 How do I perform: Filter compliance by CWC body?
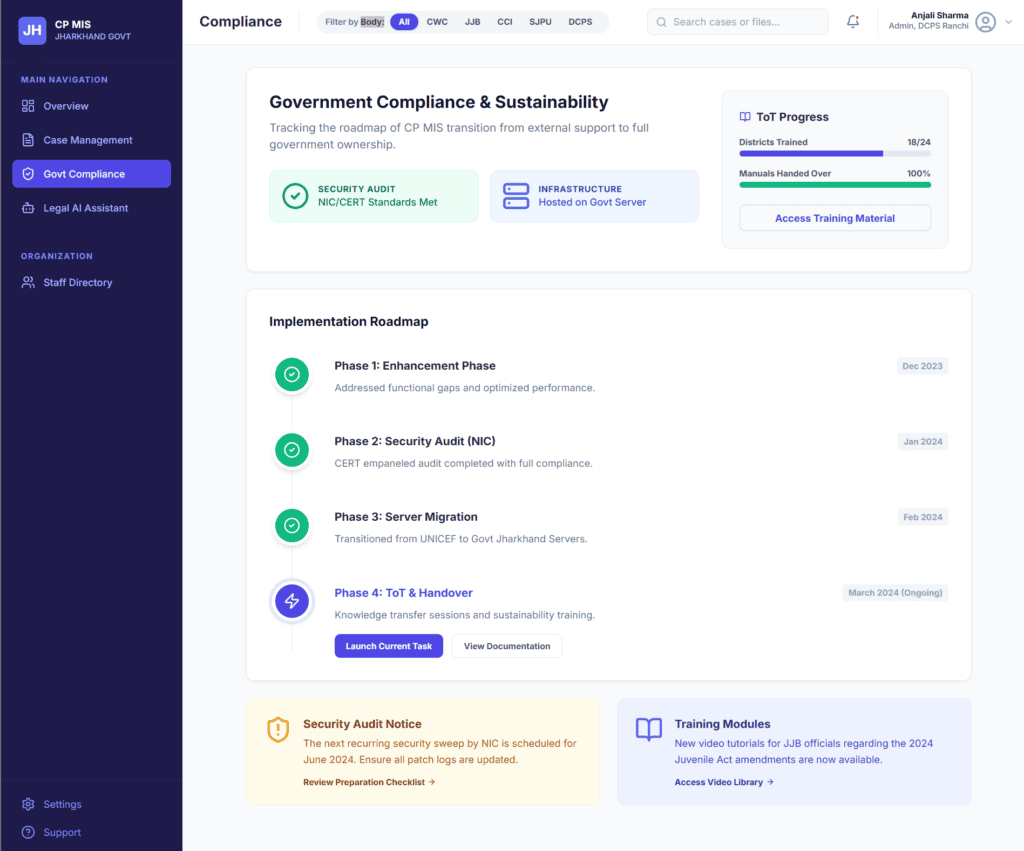point(437,22)
